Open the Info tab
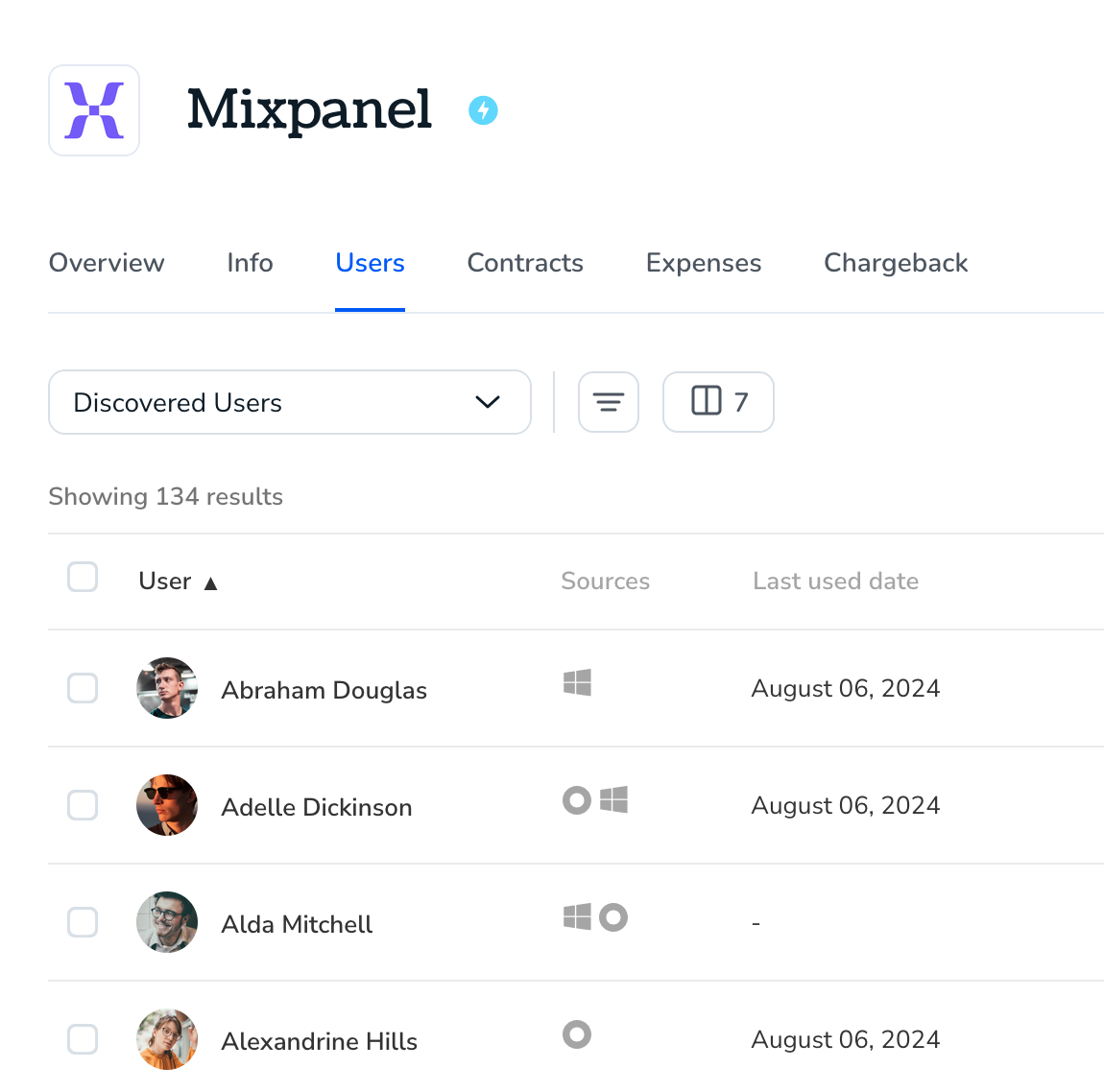Image resolution: width=1104 pixels, height=1092 pixels. click(250, 263)
